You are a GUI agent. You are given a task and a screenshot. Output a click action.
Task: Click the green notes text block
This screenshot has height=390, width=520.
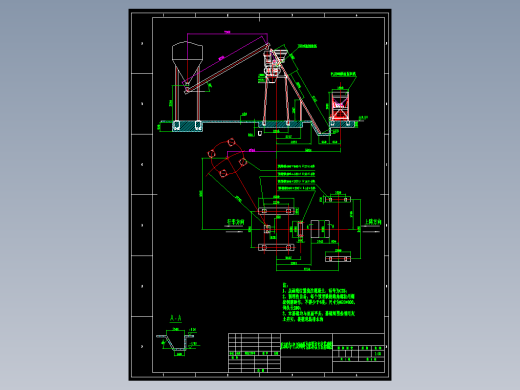coord(319,303)
